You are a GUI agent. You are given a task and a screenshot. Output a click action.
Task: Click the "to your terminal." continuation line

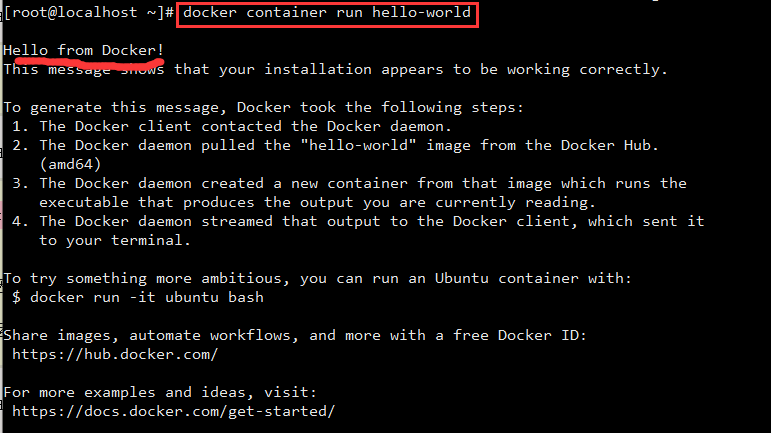[x=115, y=240]
